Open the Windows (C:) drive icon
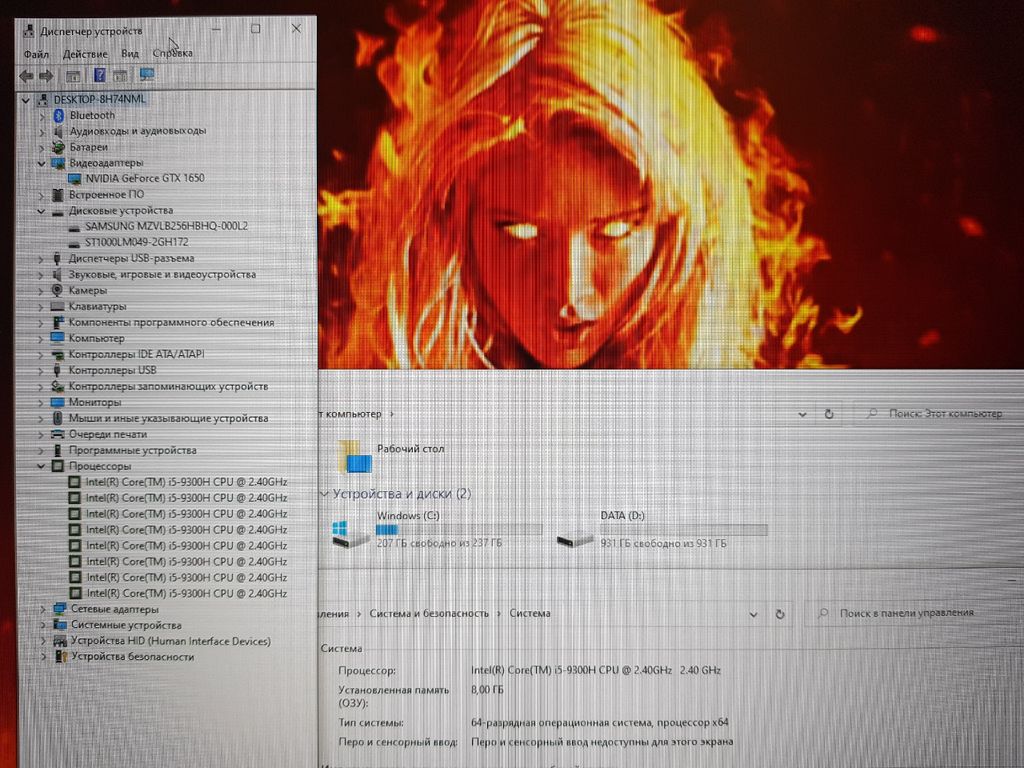The image size is (1024, 768). coord(351,535)
